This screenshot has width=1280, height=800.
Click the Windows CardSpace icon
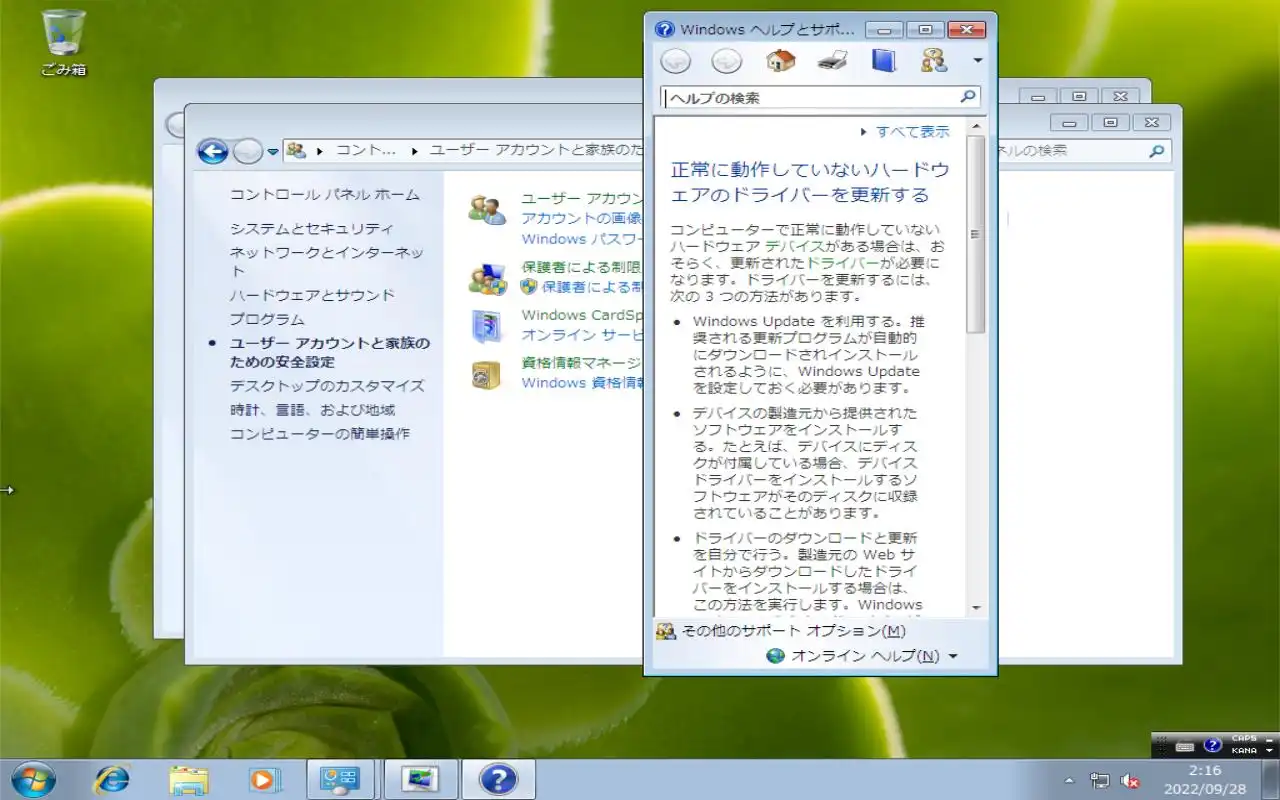pyautogui.click(x=486, y=326)
